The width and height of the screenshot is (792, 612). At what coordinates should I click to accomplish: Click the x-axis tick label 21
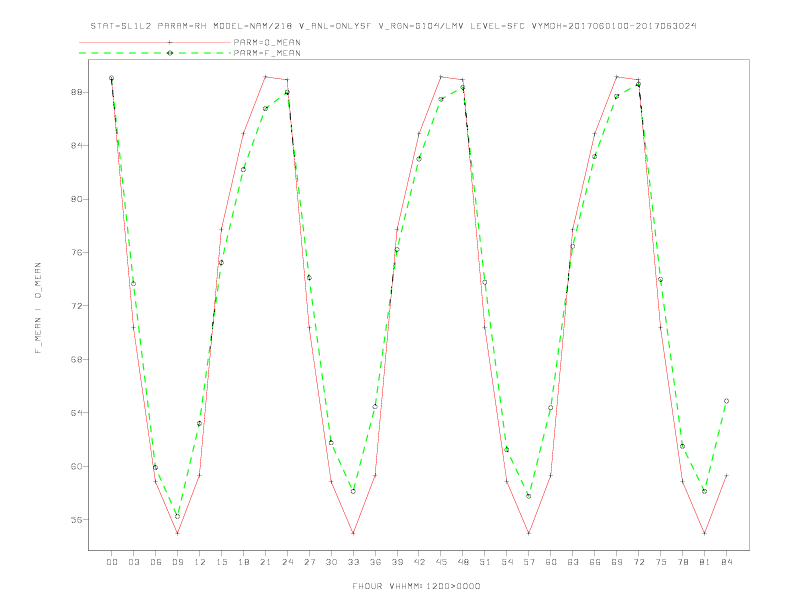pos(266,562)
